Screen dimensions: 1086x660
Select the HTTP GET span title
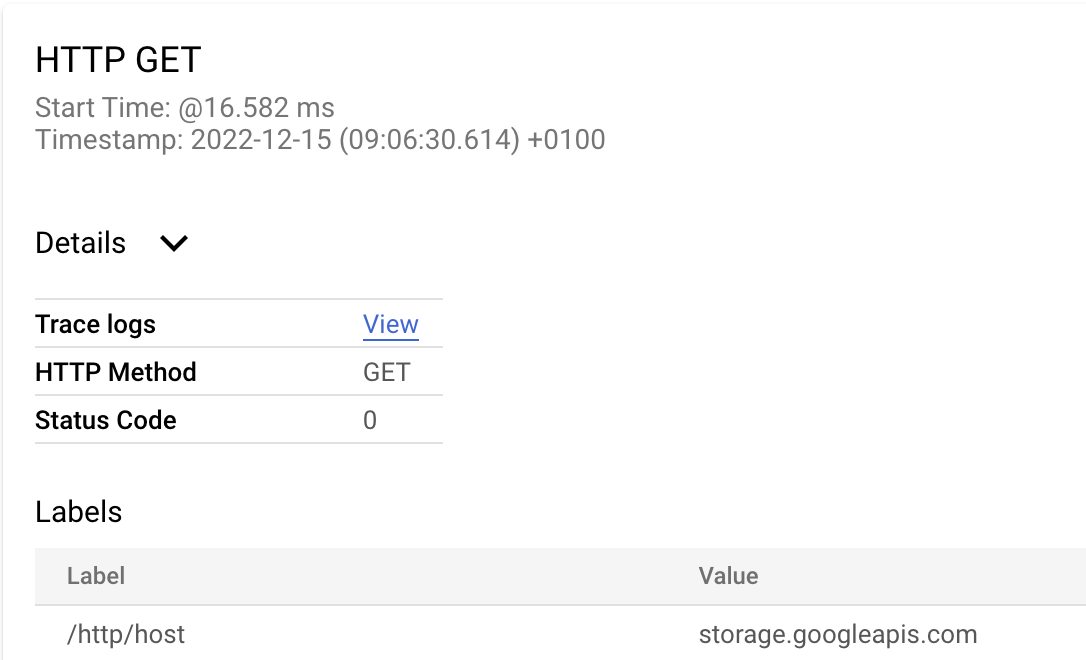click(117, 60)
